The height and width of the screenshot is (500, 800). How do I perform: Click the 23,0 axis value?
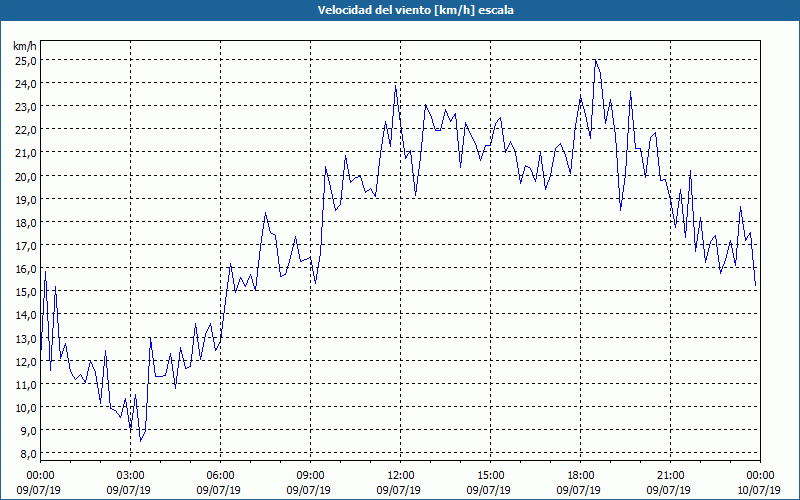click(25, 107)
